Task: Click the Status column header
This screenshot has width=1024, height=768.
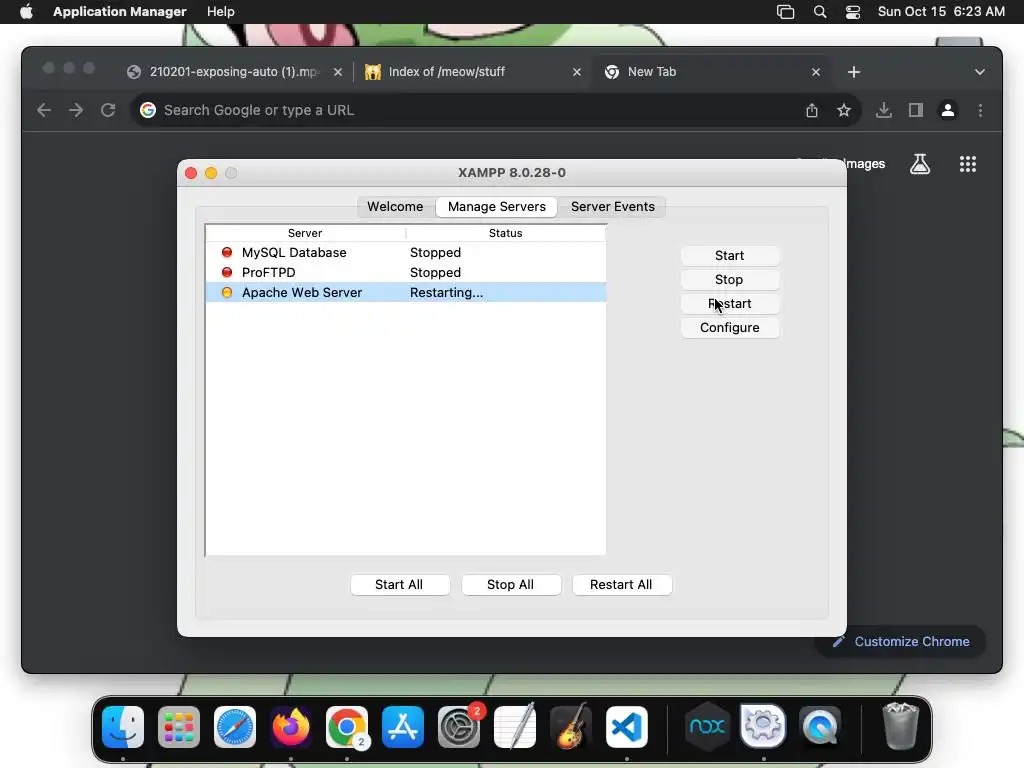Action: [505, 233]
